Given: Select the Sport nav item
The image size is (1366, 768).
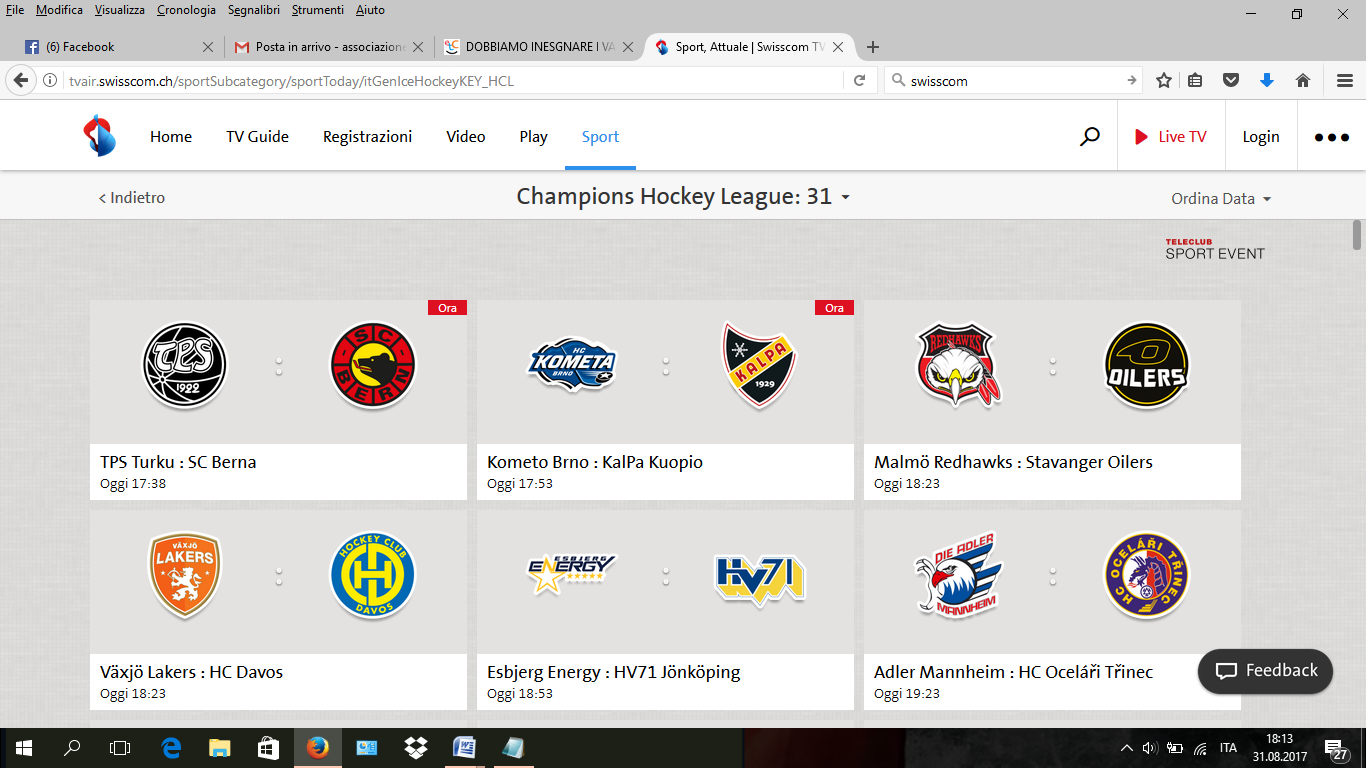Looking at the screenshot, I should 600,137.
